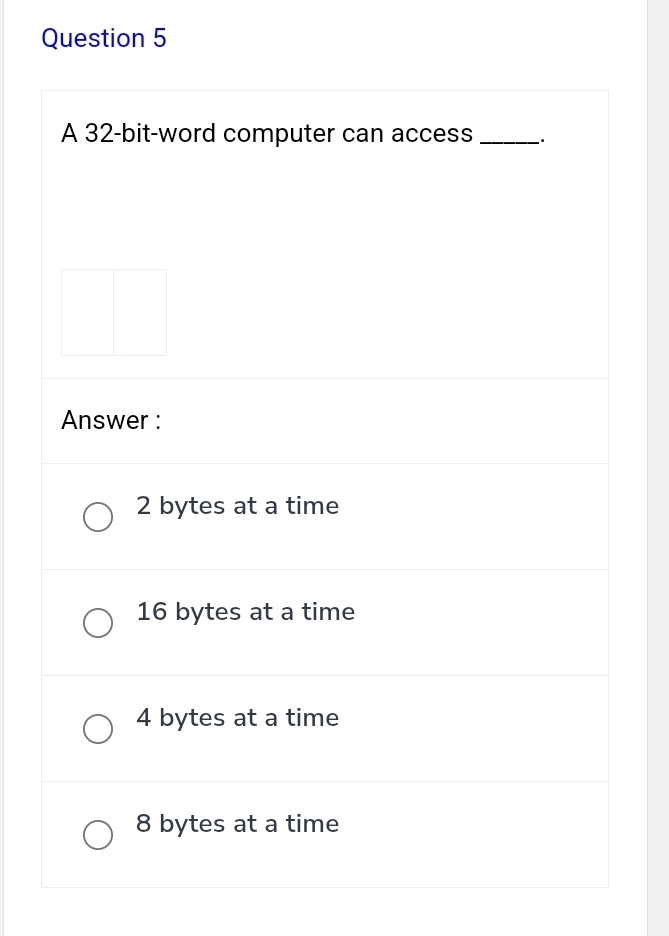Click the row containing '16 bytes at a time'
This screenshot has width=669, height=936.
(x=325, y=622)
